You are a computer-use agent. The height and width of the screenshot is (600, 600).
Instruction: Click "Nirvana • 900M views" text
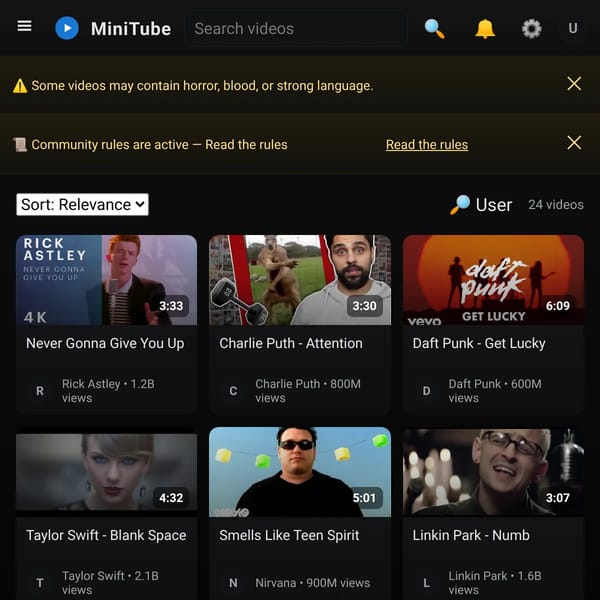[x=313, y=583]
